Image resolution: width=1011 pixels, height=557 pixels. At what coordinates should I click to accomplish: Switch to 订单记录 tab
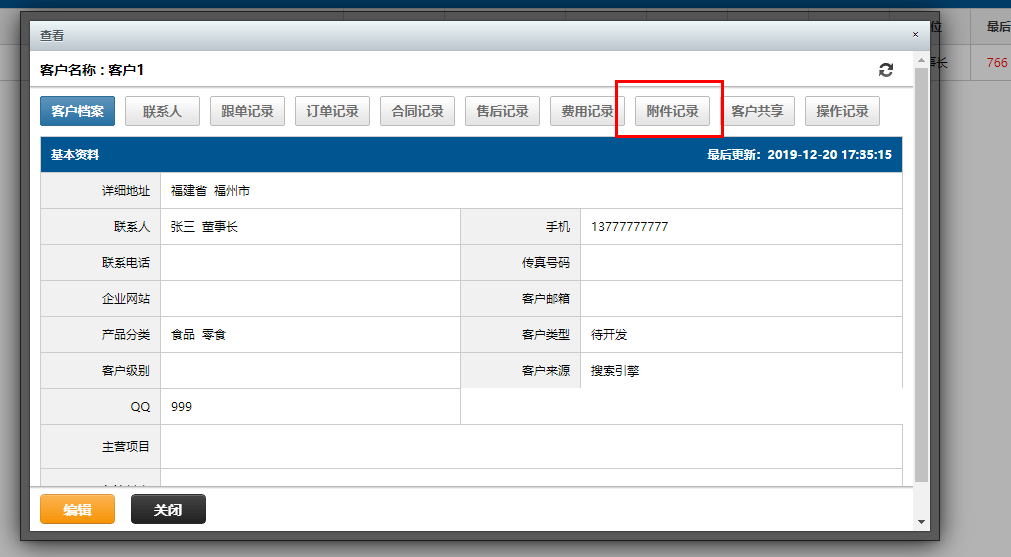[333, 111]
